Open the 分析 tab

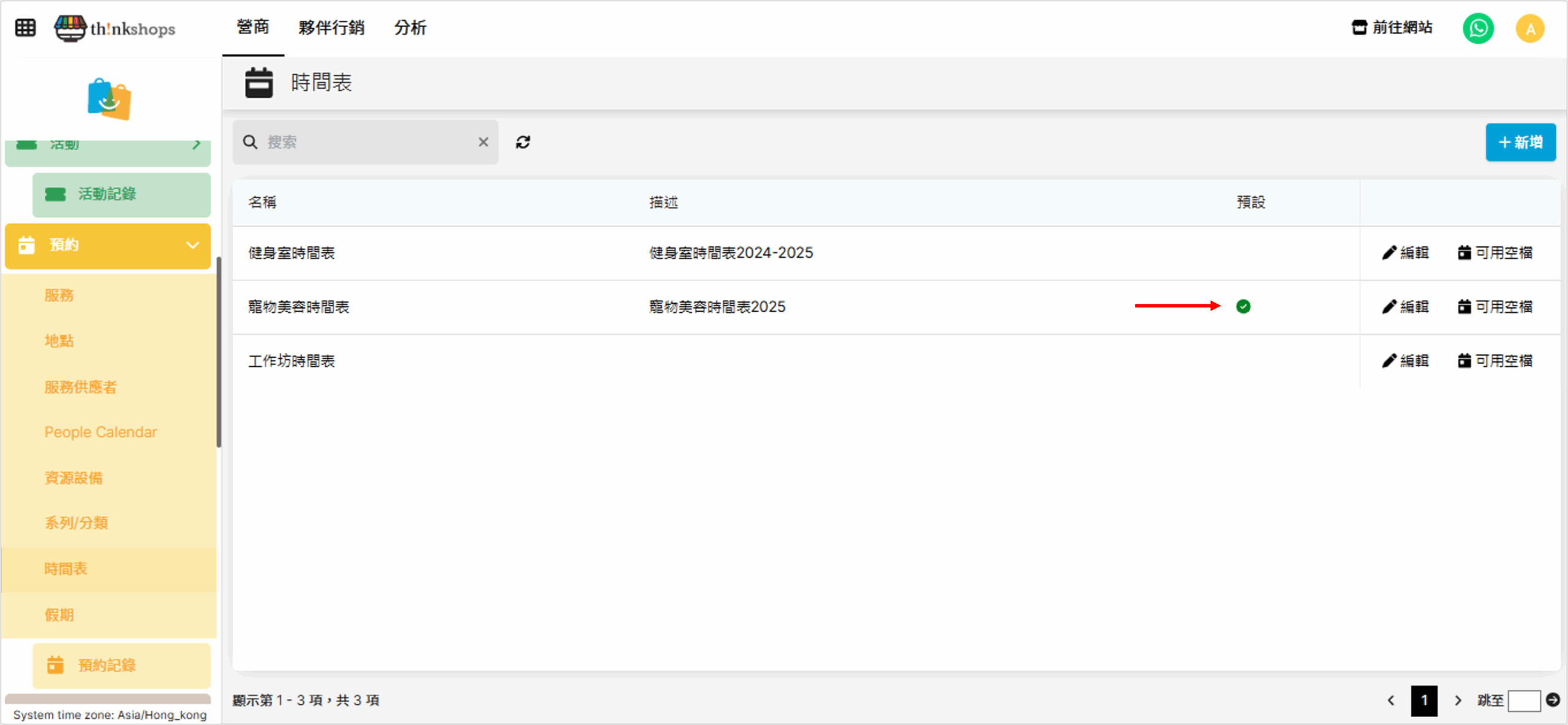coord(410,28)
